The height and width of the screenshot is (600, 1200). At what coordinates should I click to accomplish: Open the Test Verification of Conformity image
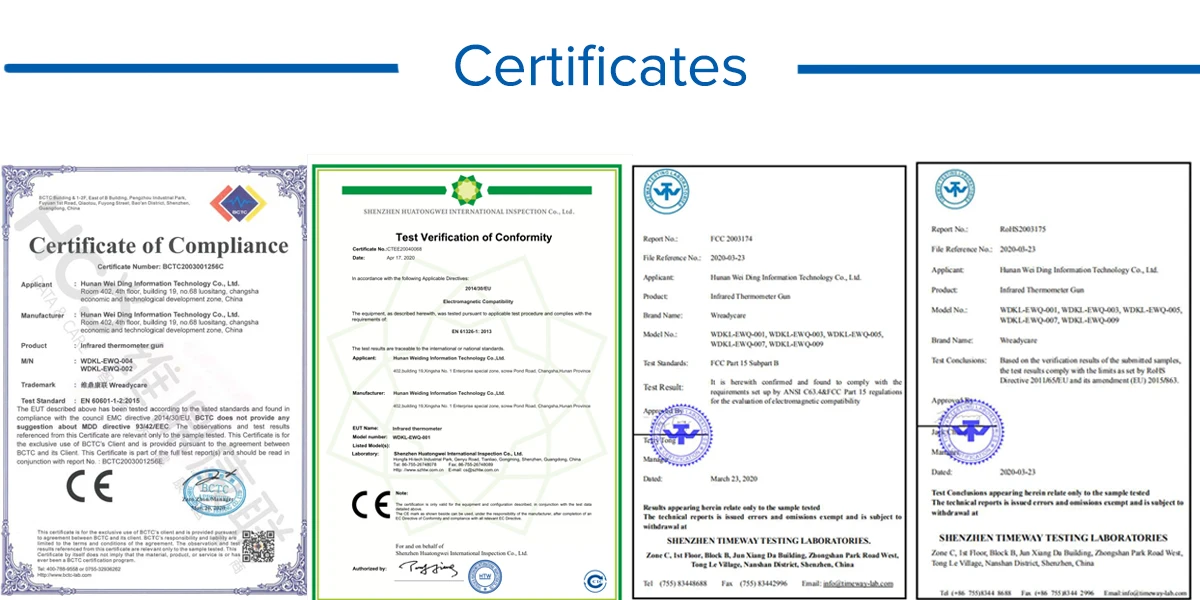(467, 382)
